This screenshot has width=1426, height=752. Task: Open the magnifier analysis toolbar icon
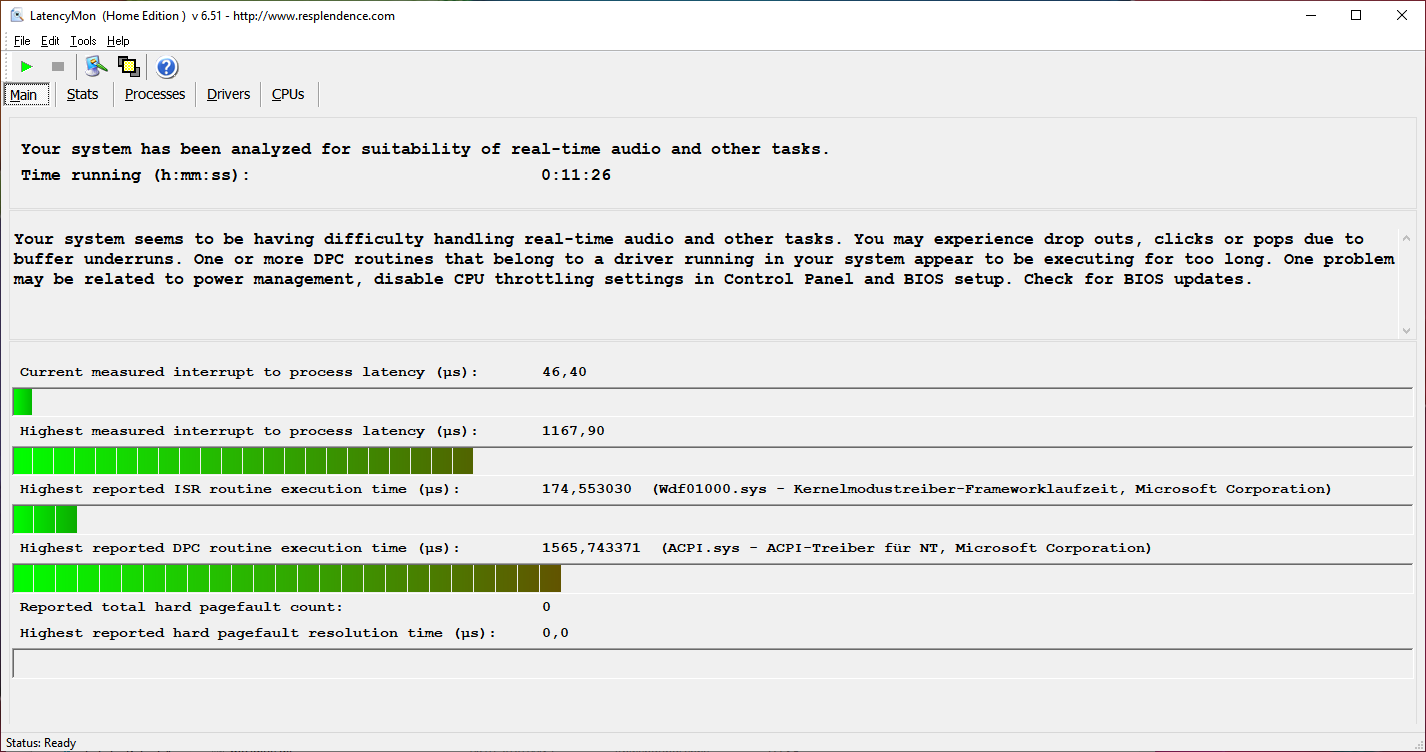(x=96, y=67)
